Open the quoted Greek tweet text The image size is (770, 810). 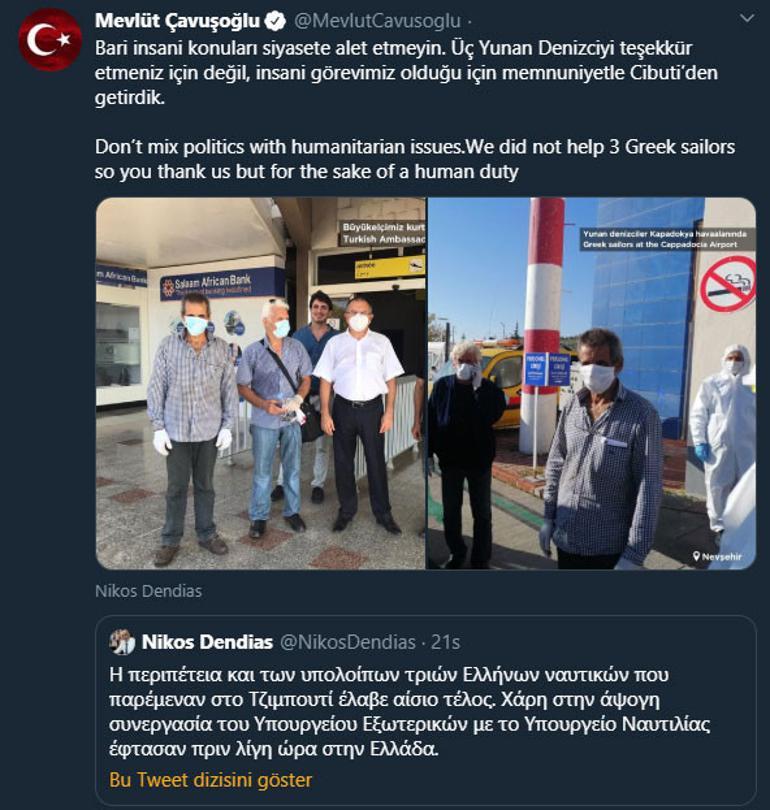[x=410, y=712]
